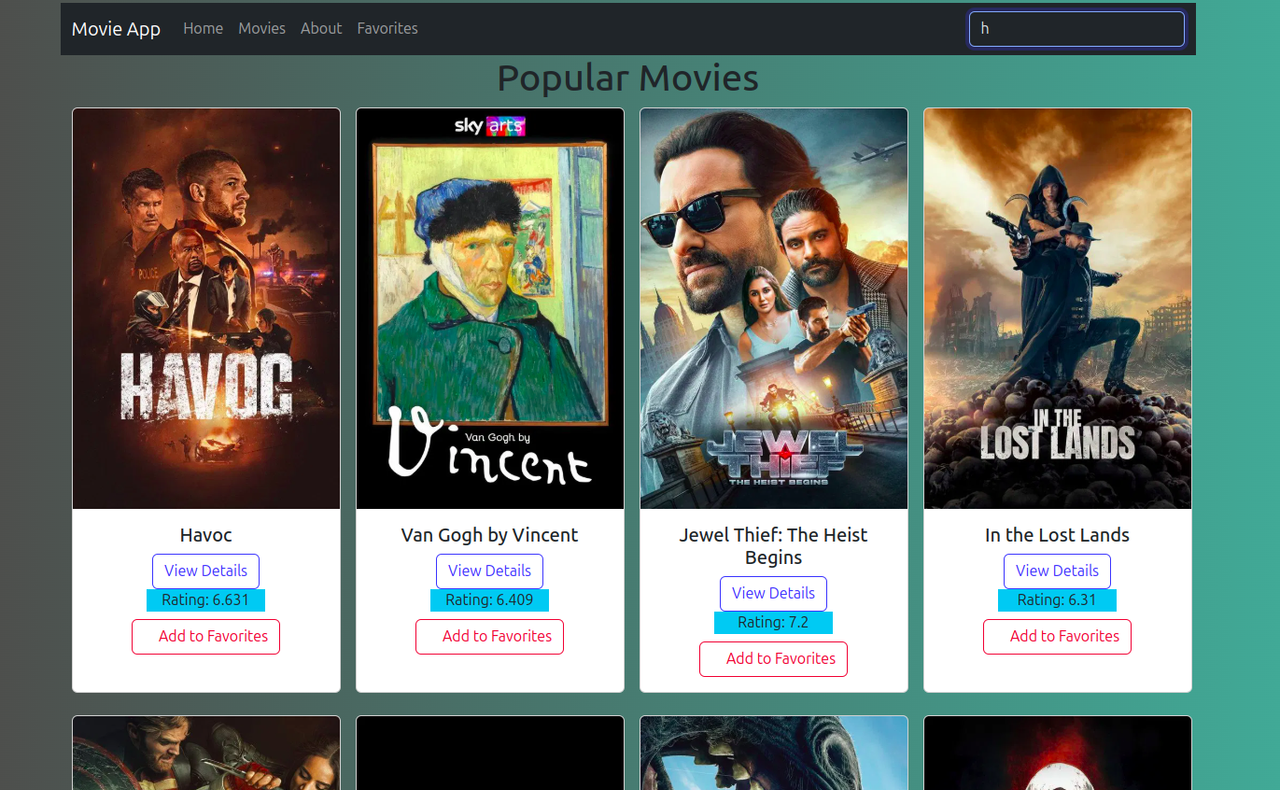1280x790 pixels.
Task: View Details for Jewel Thief
Action: coord(774,593)
